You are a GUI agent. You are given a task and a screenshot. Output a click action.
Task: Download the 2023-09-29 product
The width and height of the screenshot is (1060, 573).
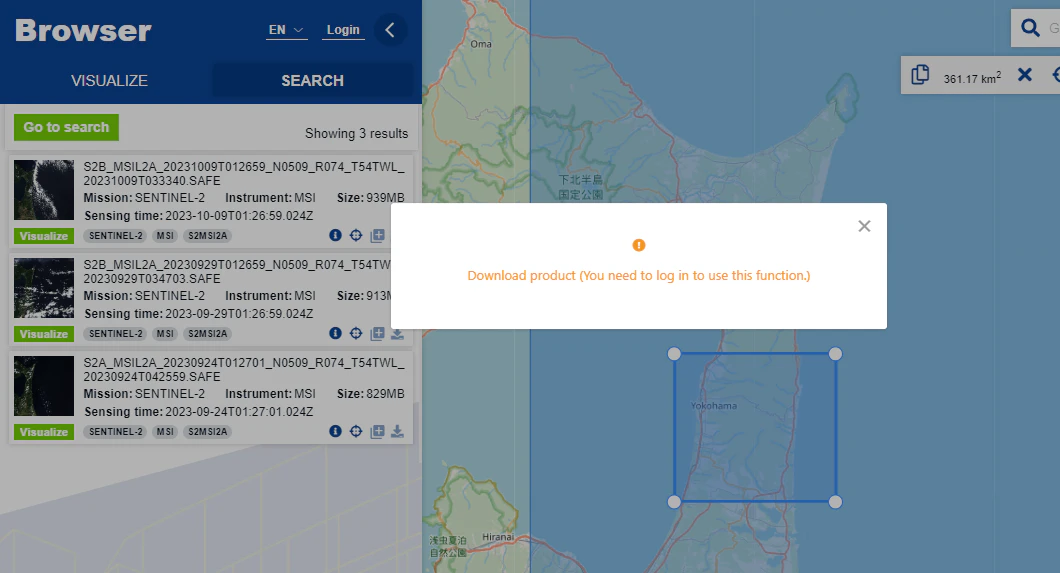click(x=398, y=333)
